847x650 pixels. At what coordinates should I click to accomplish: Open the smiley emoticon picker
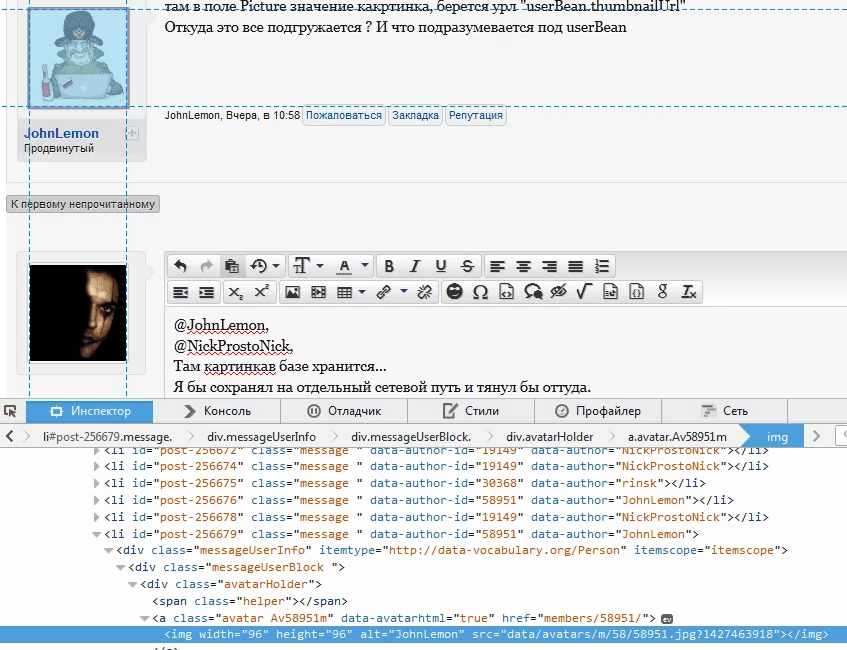point(454,293)
